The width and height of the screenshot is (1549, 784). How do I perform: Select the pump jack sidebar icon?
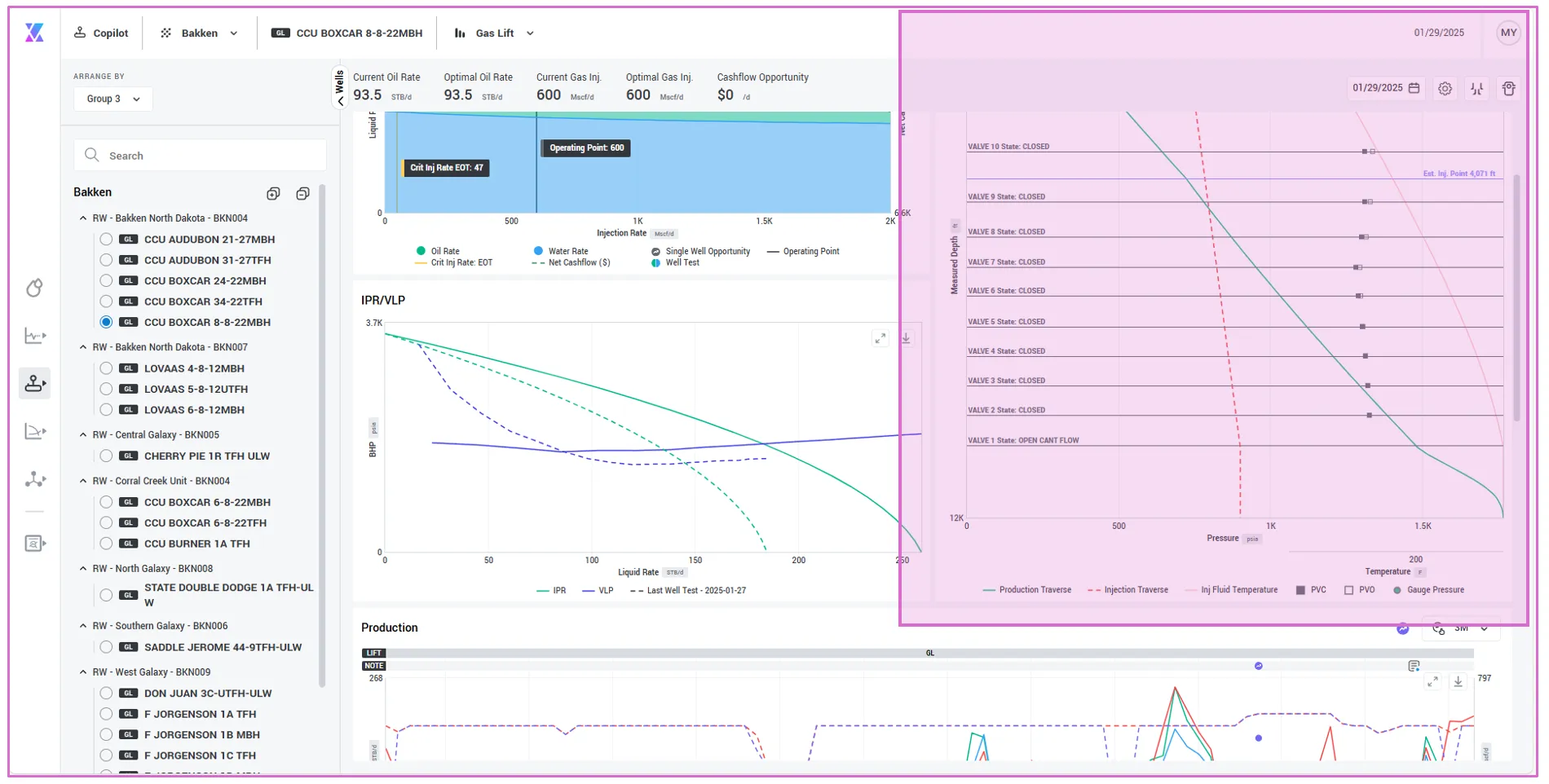point(35,383)
